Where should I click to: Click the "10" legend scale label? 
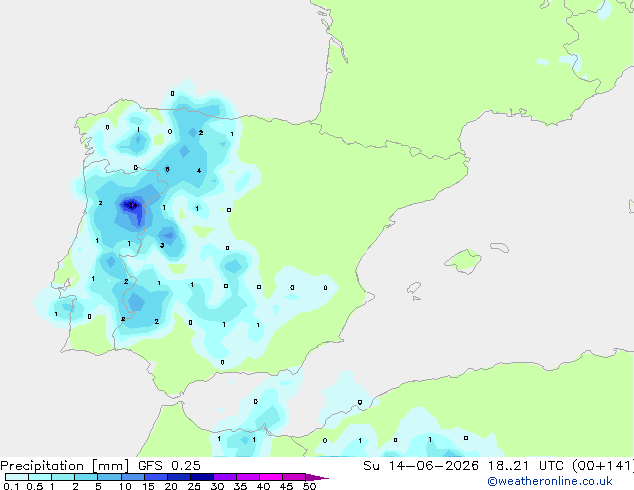125,486
